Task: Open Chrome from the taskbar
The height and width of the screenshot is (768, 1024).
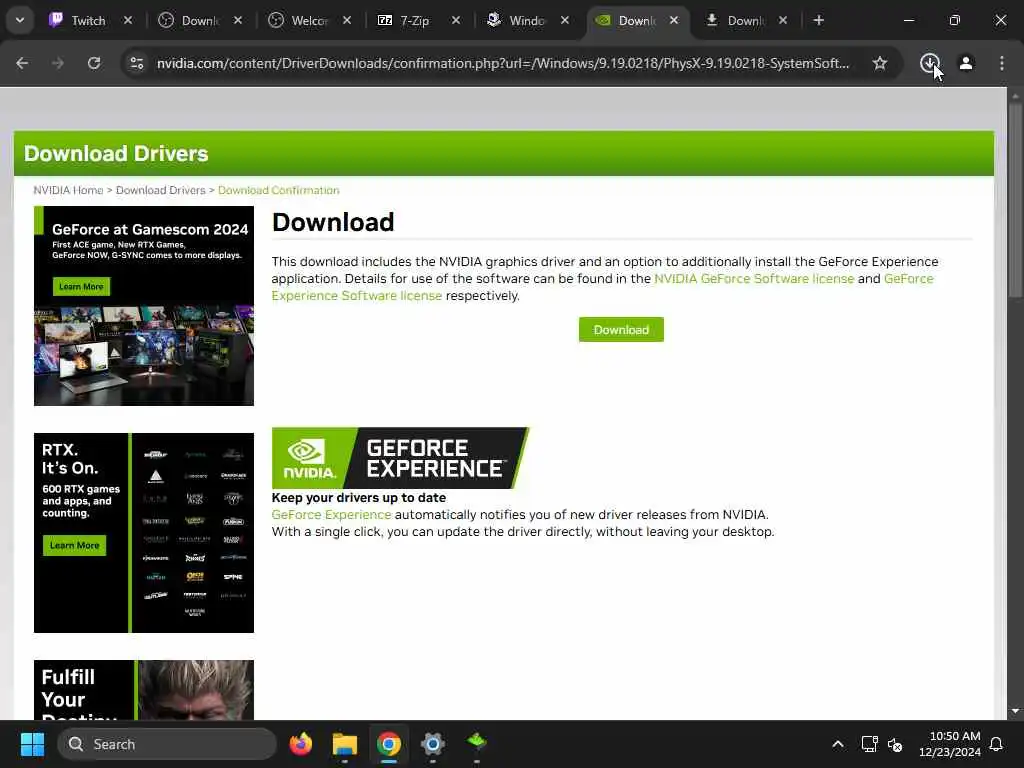Action: [x=389, y=744]
